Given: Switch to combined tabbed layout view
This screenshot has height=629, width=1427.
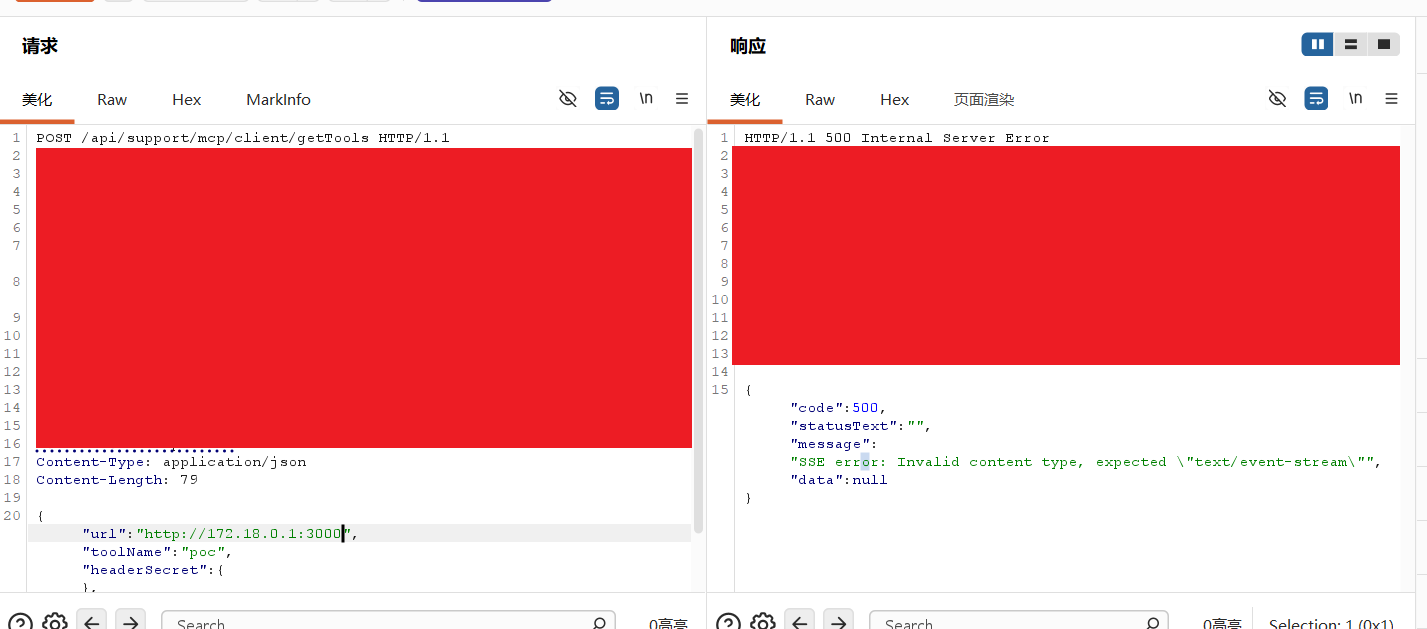Looking at the screenshot, I should pos(1384,44).
